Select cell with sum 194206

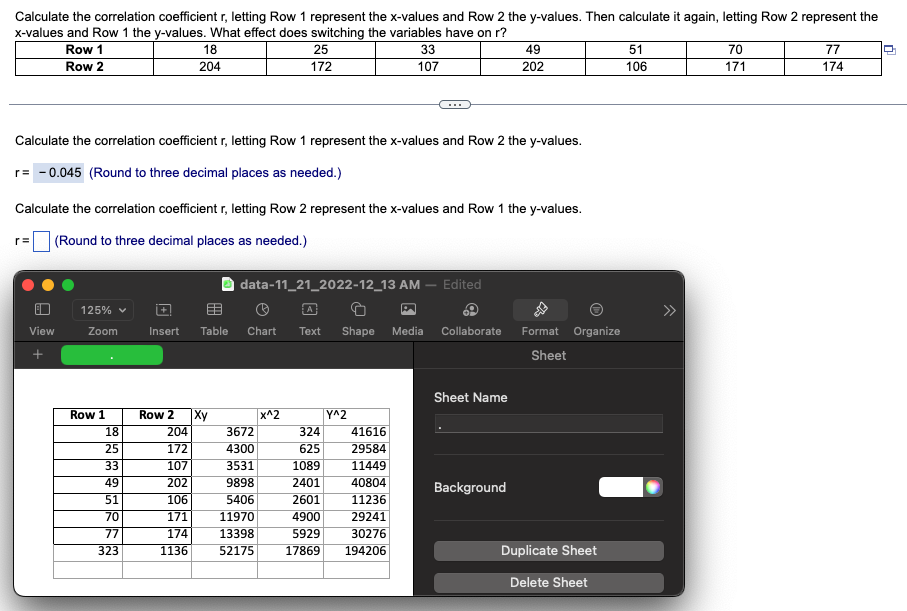point(356,551)
